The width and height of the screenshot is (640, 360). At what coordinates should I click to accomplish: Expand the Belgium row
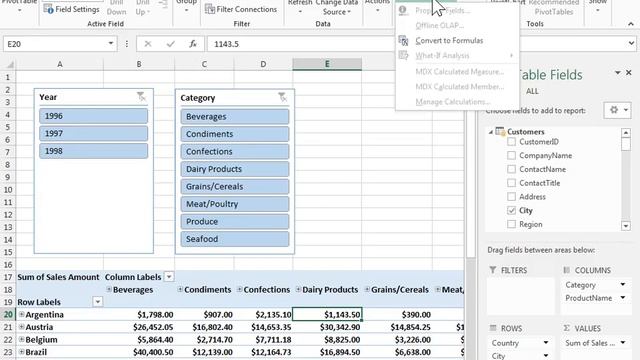coord(22,340)
